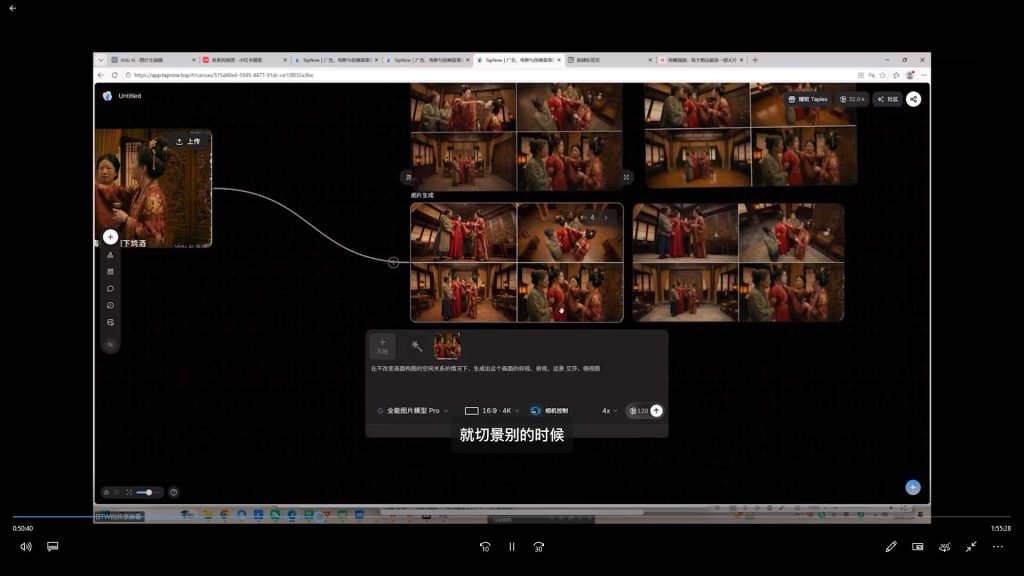Image resolution: width=1024 pixels, height=576 pixels.
Task: Open the chat bubble icon in sidebar
Action: tap(110, 289)
